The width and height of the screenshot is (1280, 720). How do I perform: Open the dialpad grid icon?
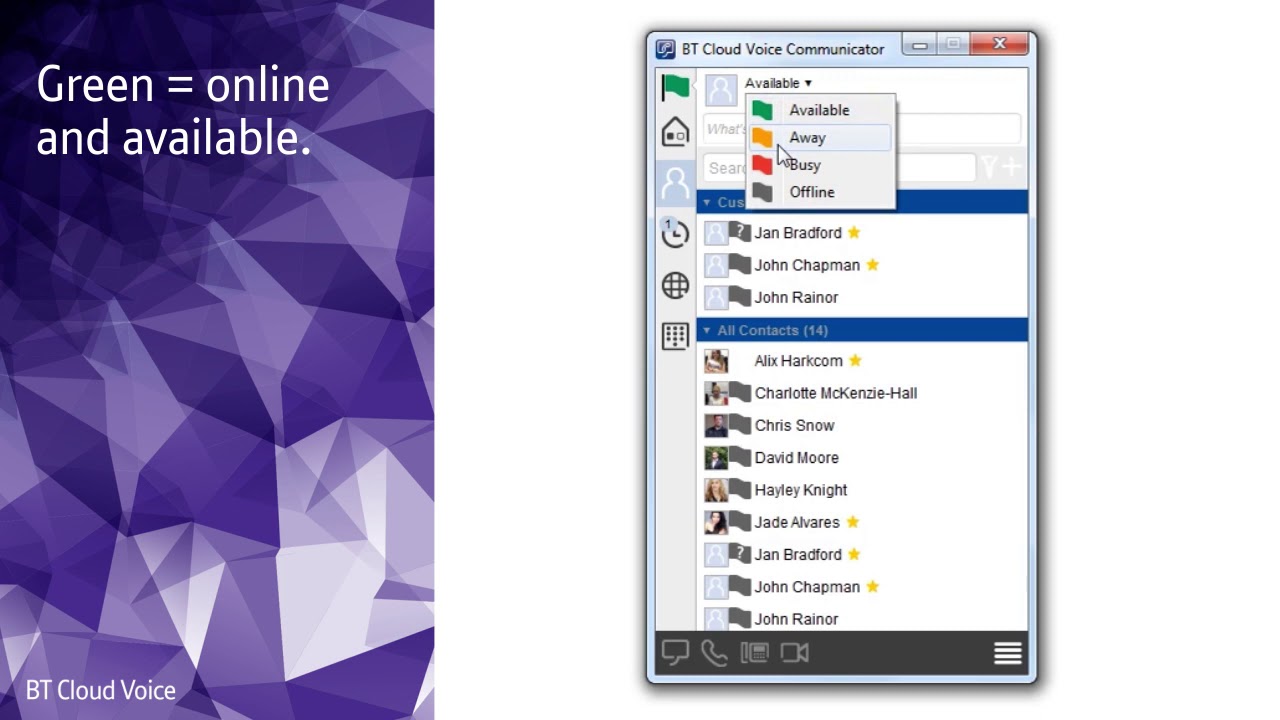point(676,336)
